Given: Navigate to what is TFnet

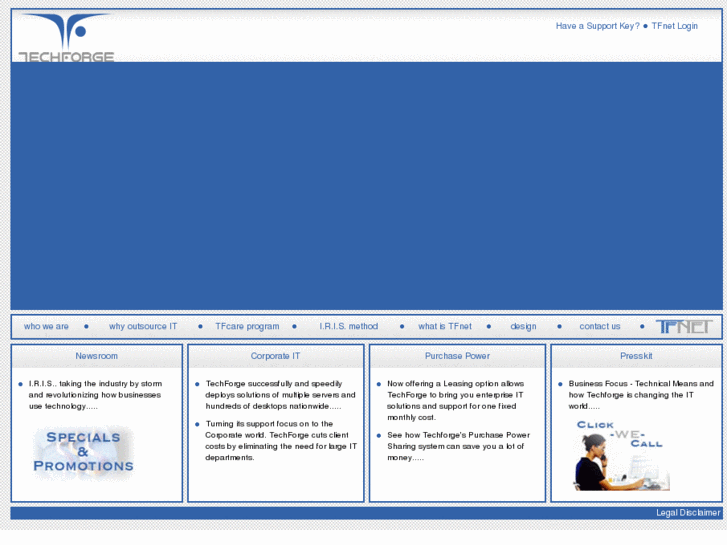Looking at the screenshot, I should click(x=445, y=326).
